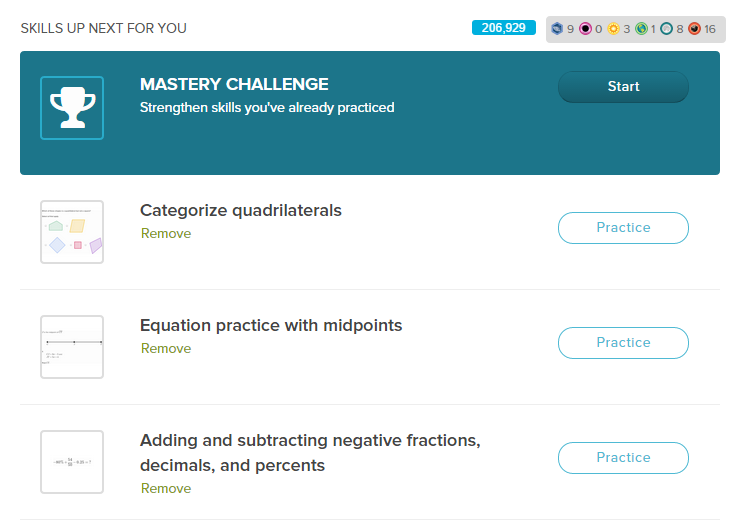Click the teal ring badge icon showing 8
The height and width of the screenshot is (525, 740).
(666, 29)
